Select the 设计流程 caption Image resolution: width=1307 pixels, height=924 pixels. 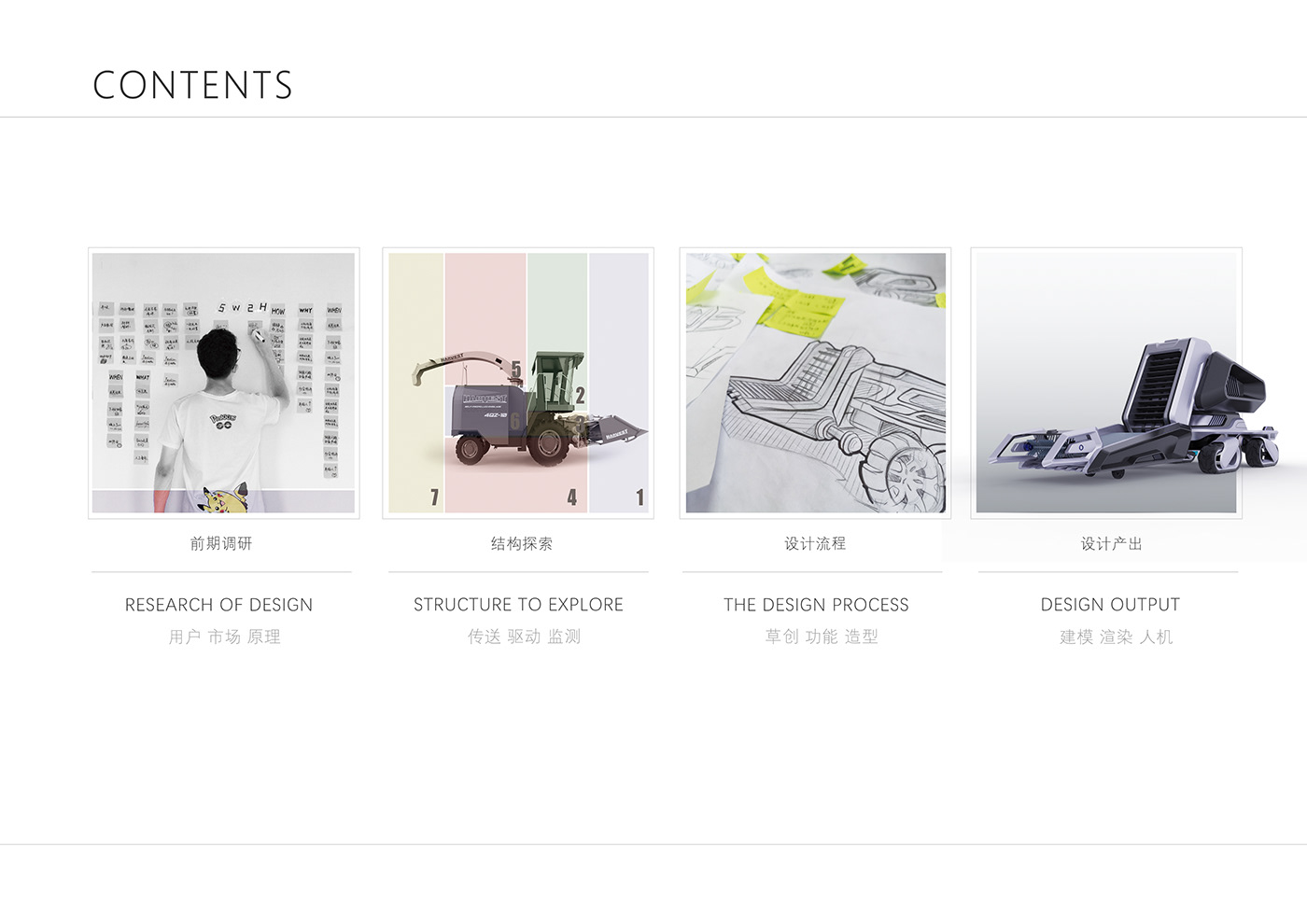pos(815,543)
